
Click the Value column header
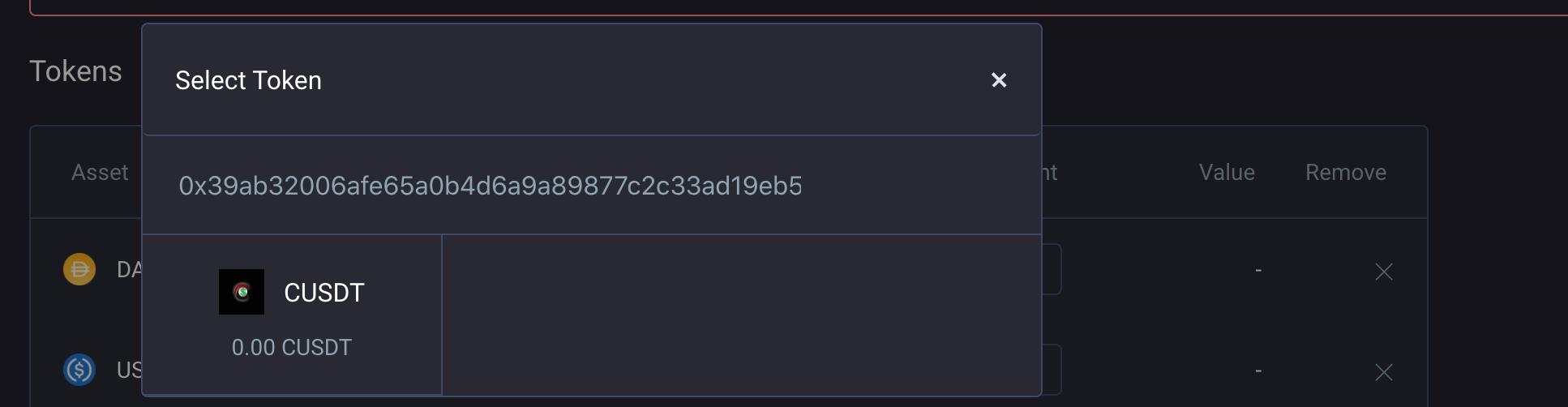pos(1227,173)
